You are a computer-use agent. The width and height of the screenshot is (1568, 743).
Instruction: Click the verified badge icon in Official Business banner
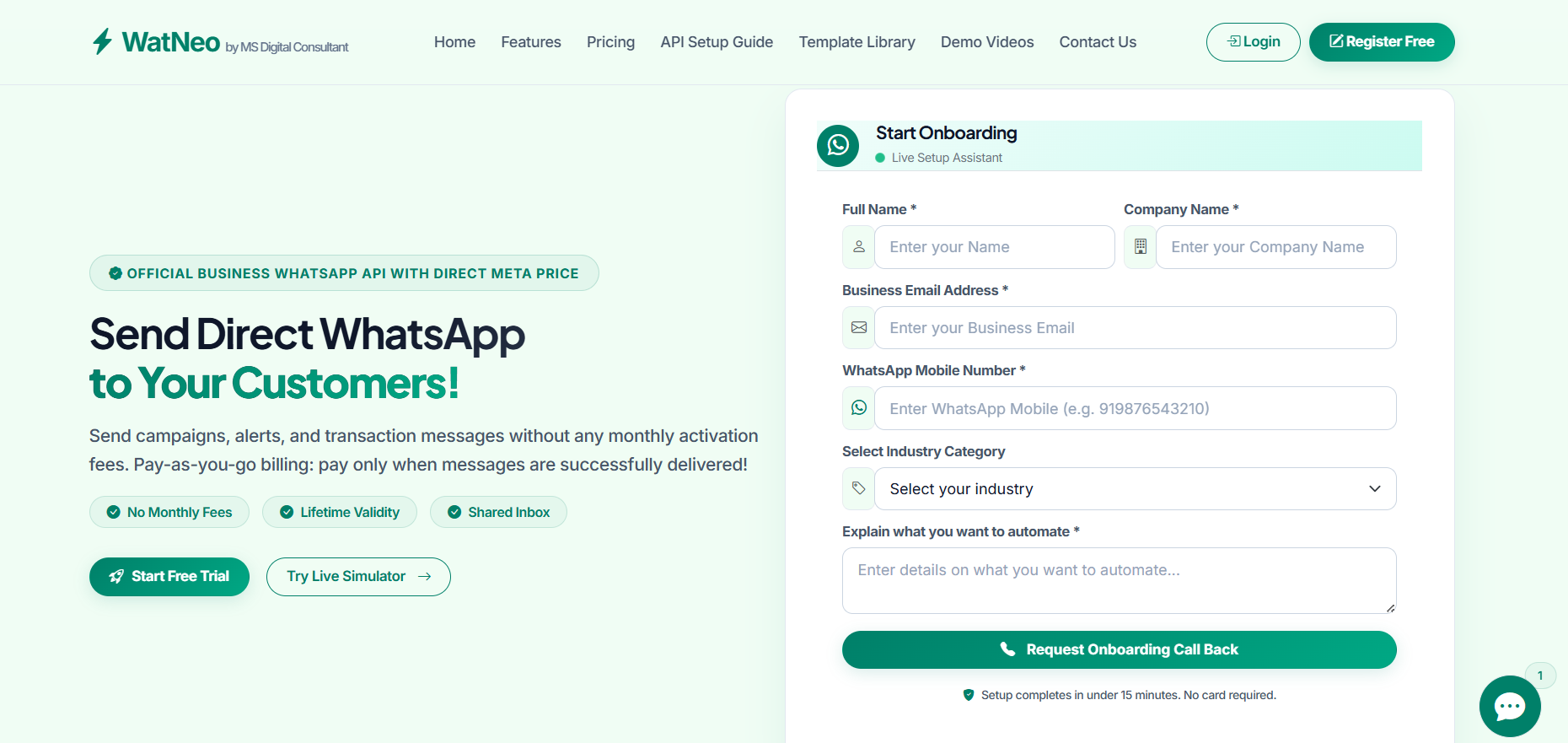[x=115, y=273]
